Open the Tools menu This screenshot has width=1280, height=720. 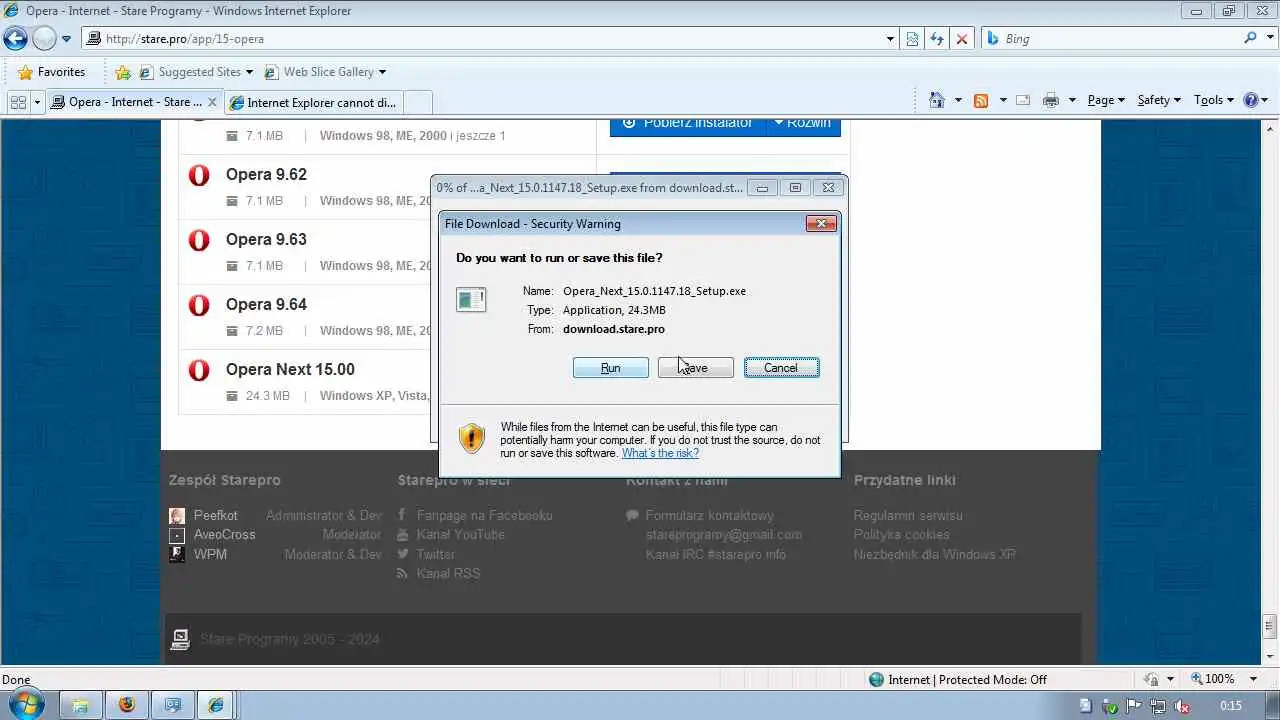1214,100
